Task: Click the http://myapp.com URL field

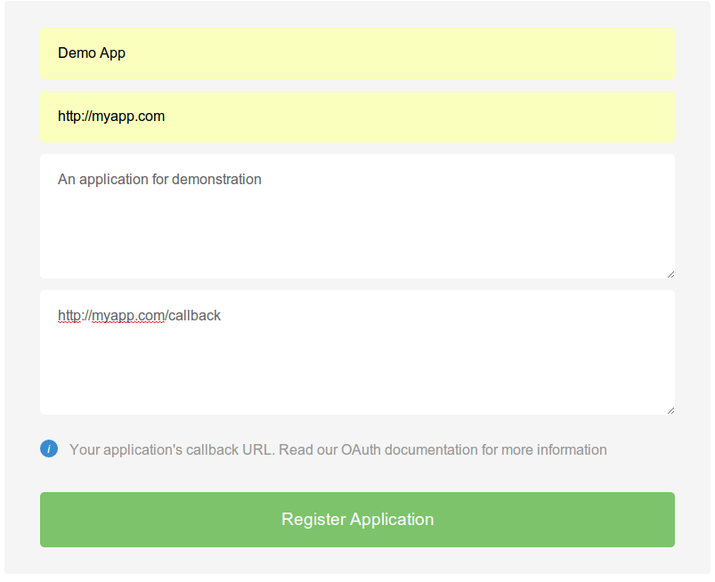Action: coord(357,116)
